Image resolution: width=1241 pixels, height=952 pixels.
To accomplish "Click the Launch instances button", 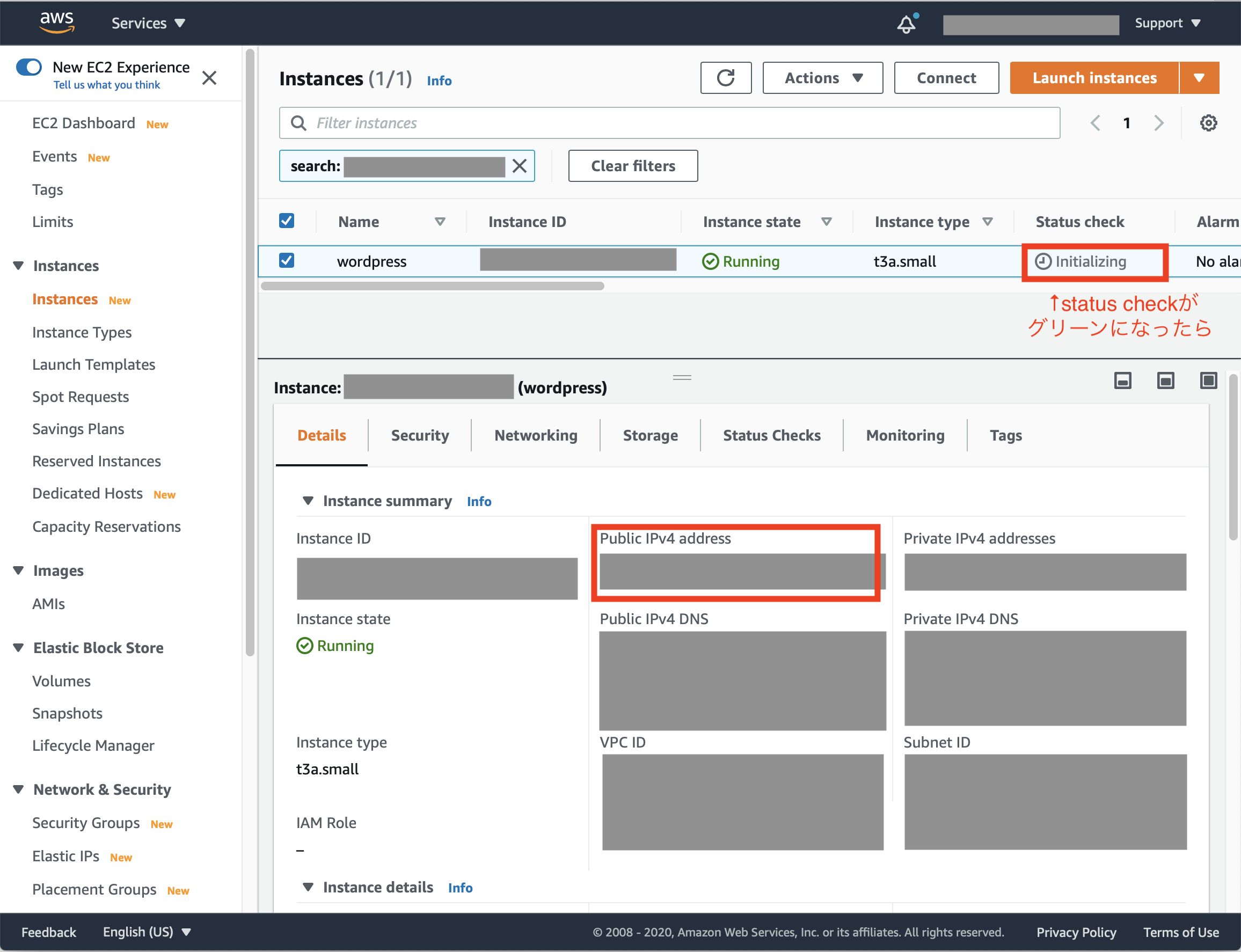I will 1095,78.
